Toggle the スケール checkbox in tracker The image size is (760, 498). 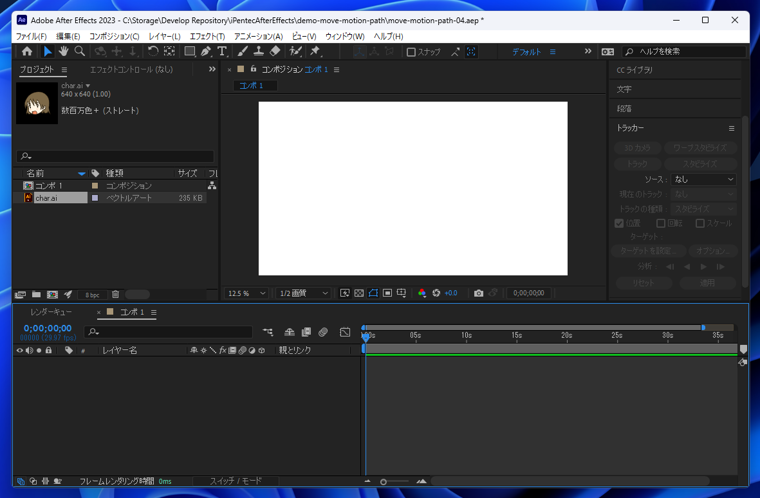pyautogui.click(x=700, y=223)
